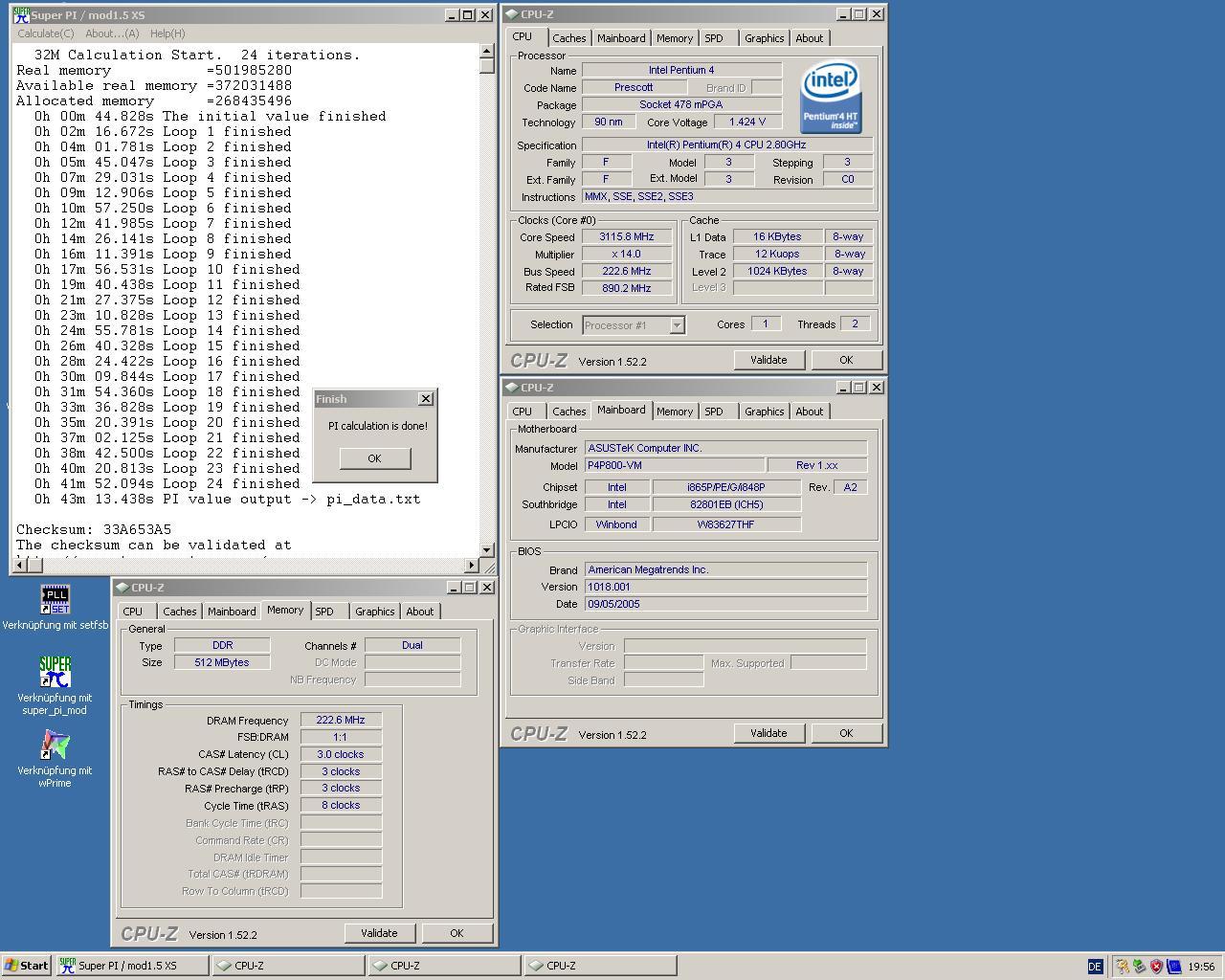
Task: Open the Windows Start menu
Action: [x=27, y=966]
